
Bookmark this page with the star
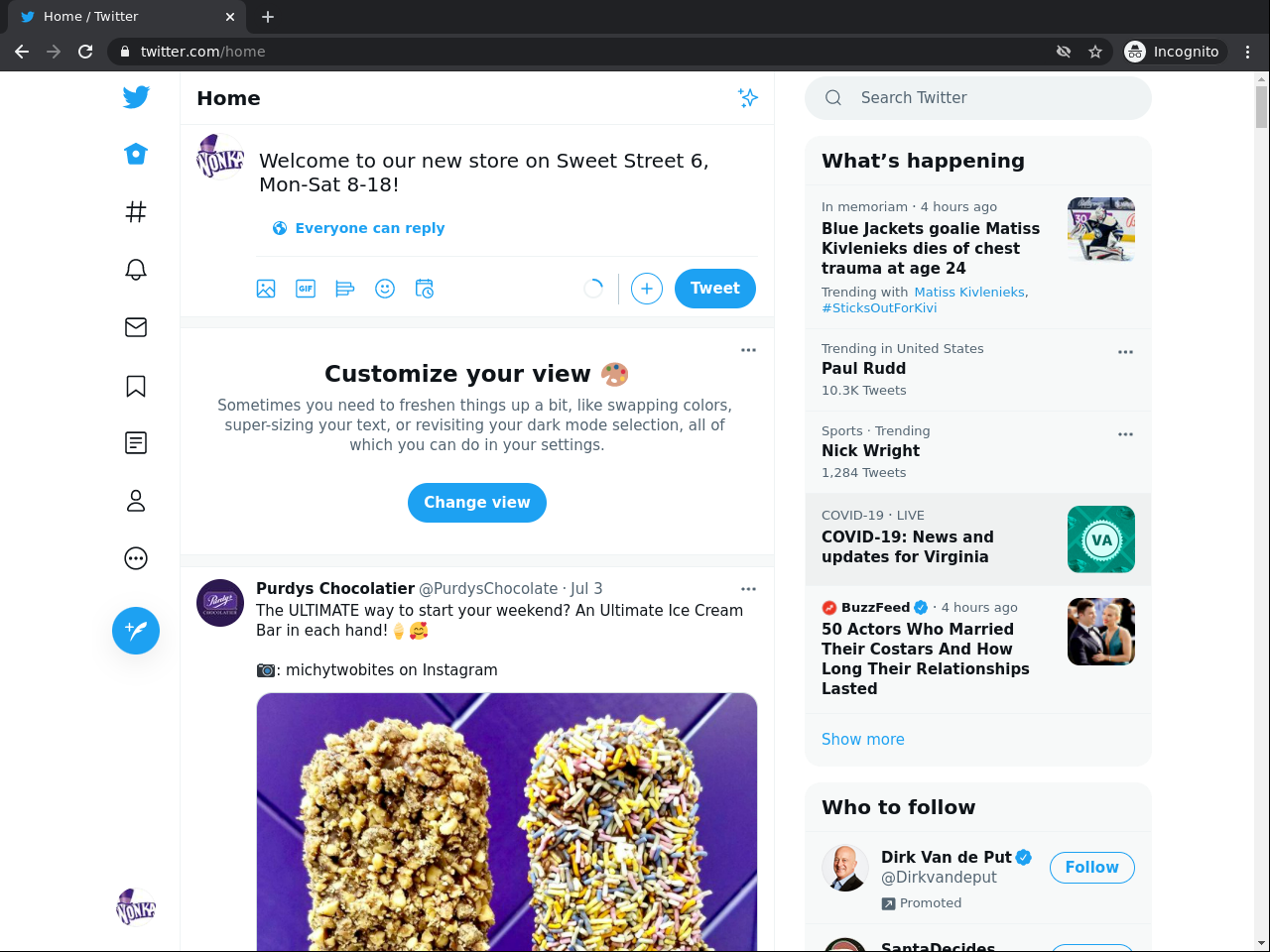click(1095, 52)
